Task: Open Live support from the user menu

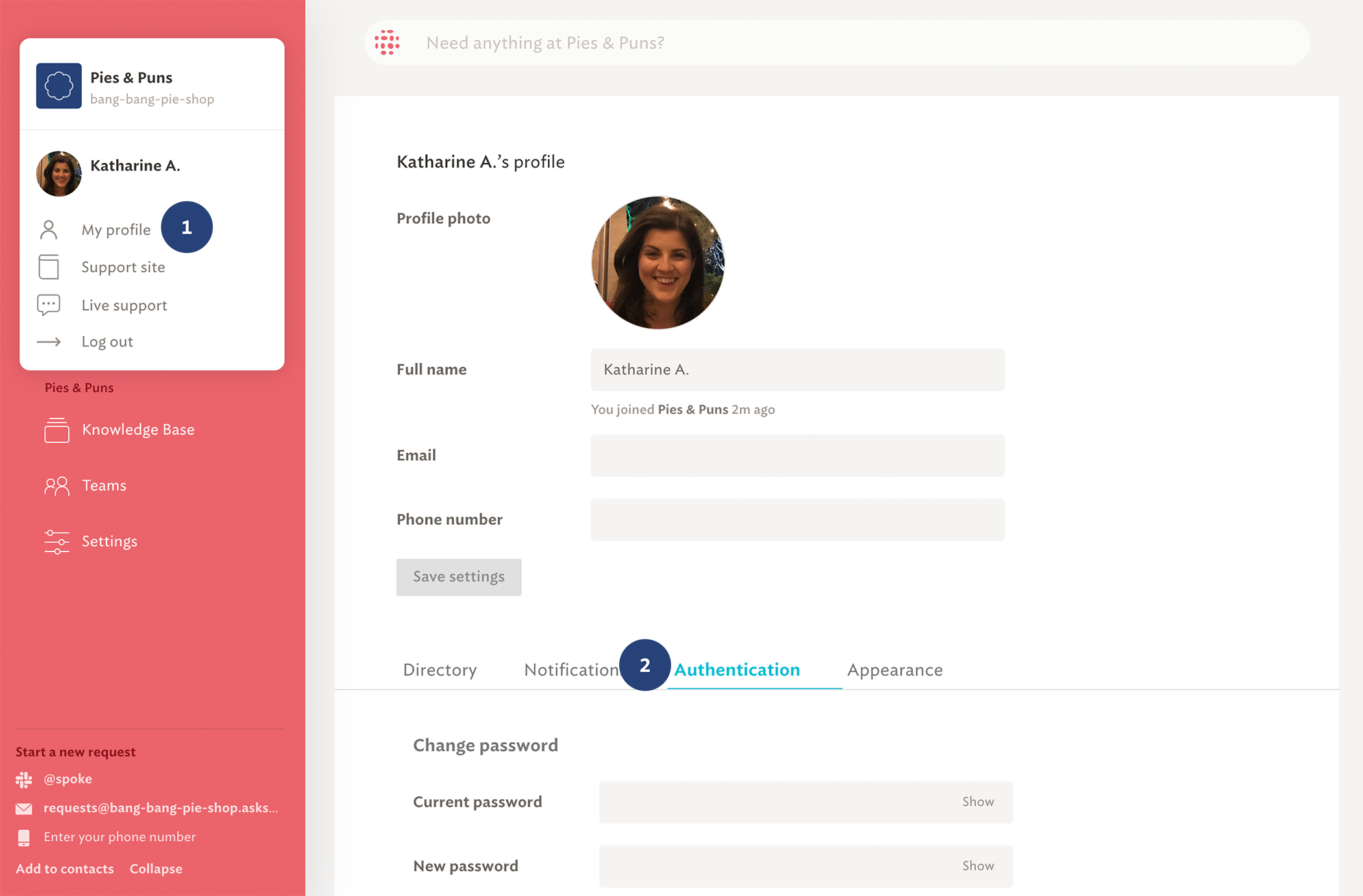Action: [x=125, y=305]
